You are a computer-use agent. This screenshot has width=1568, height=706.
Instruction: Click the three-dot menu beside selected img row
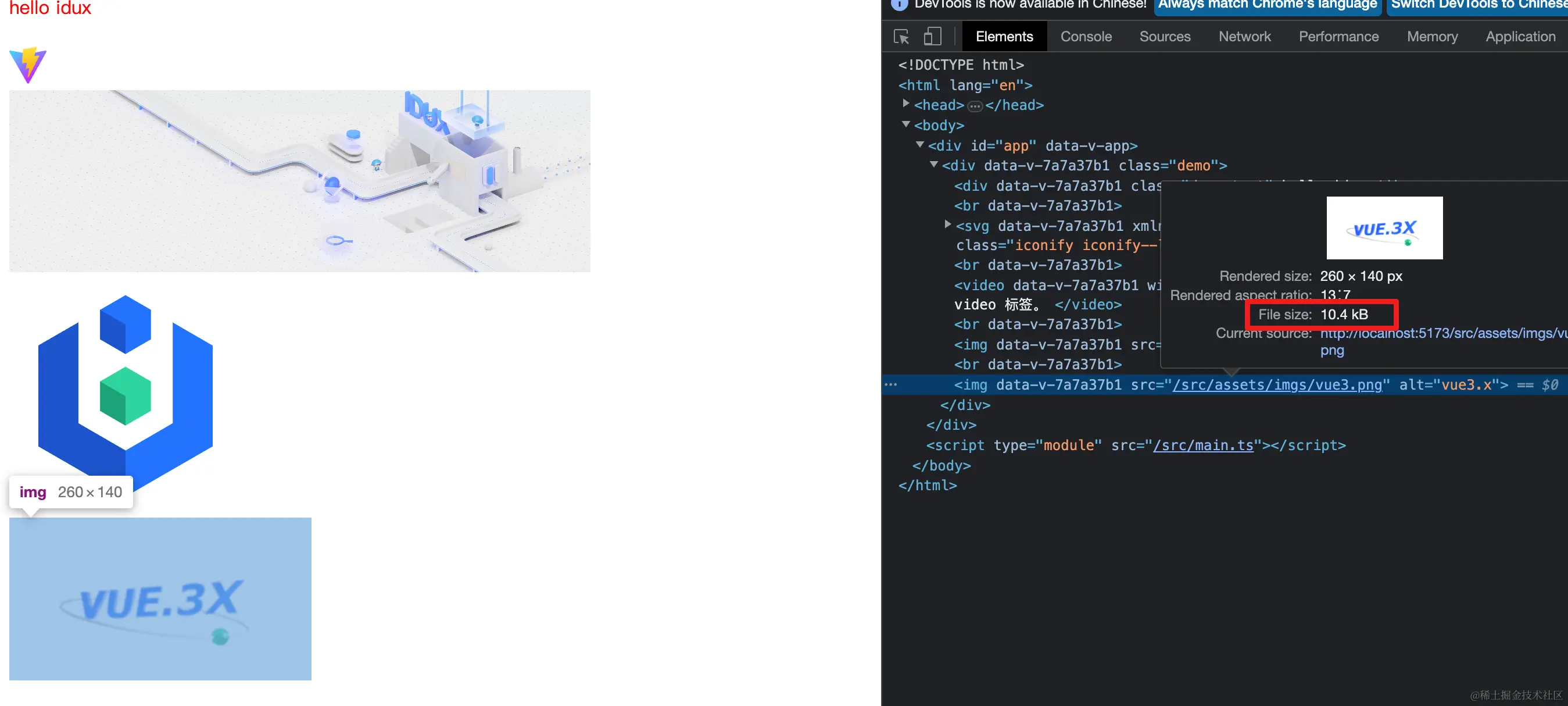(890, 384)
